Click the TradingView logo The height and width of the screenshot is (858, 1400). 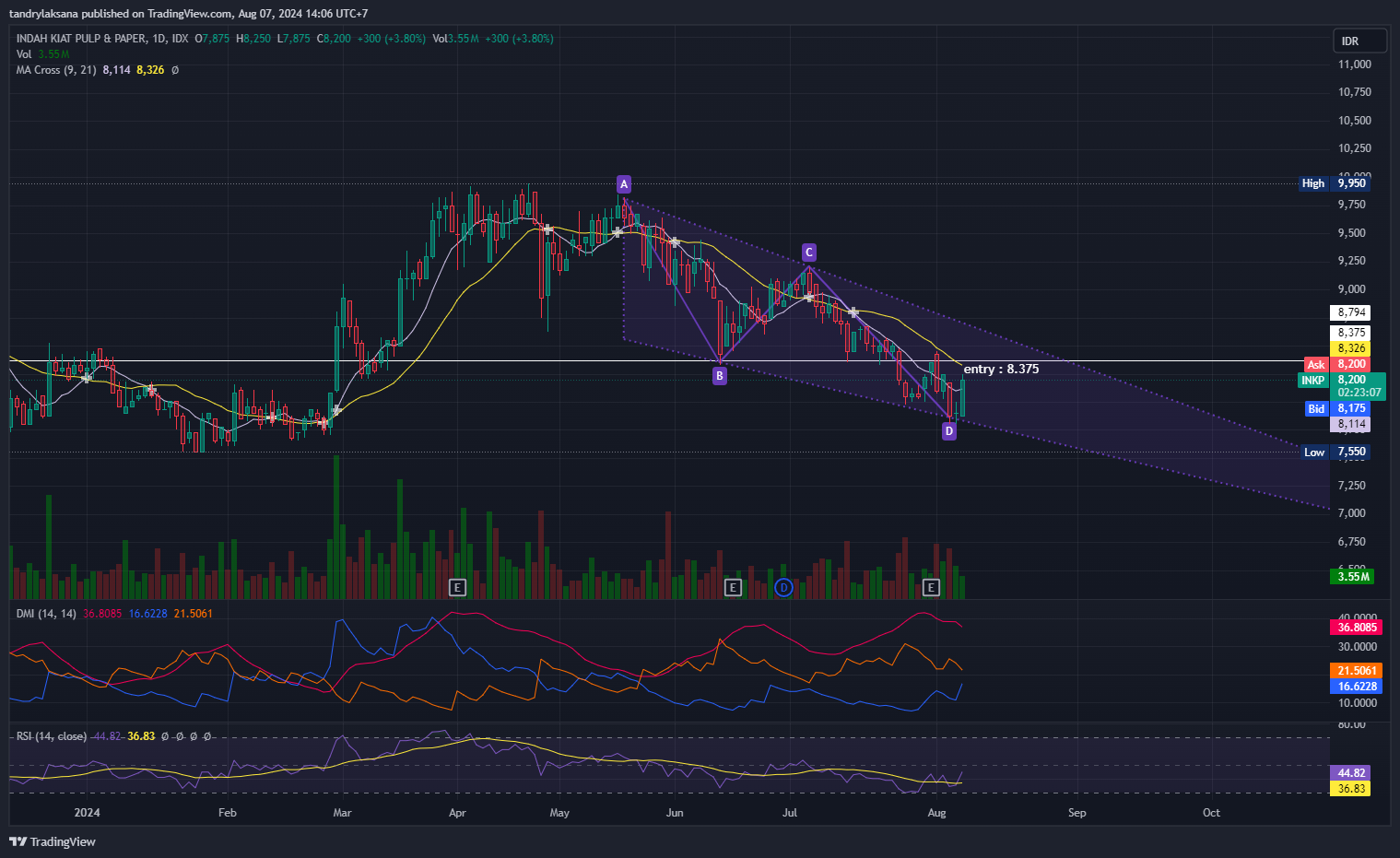point(53,841)
